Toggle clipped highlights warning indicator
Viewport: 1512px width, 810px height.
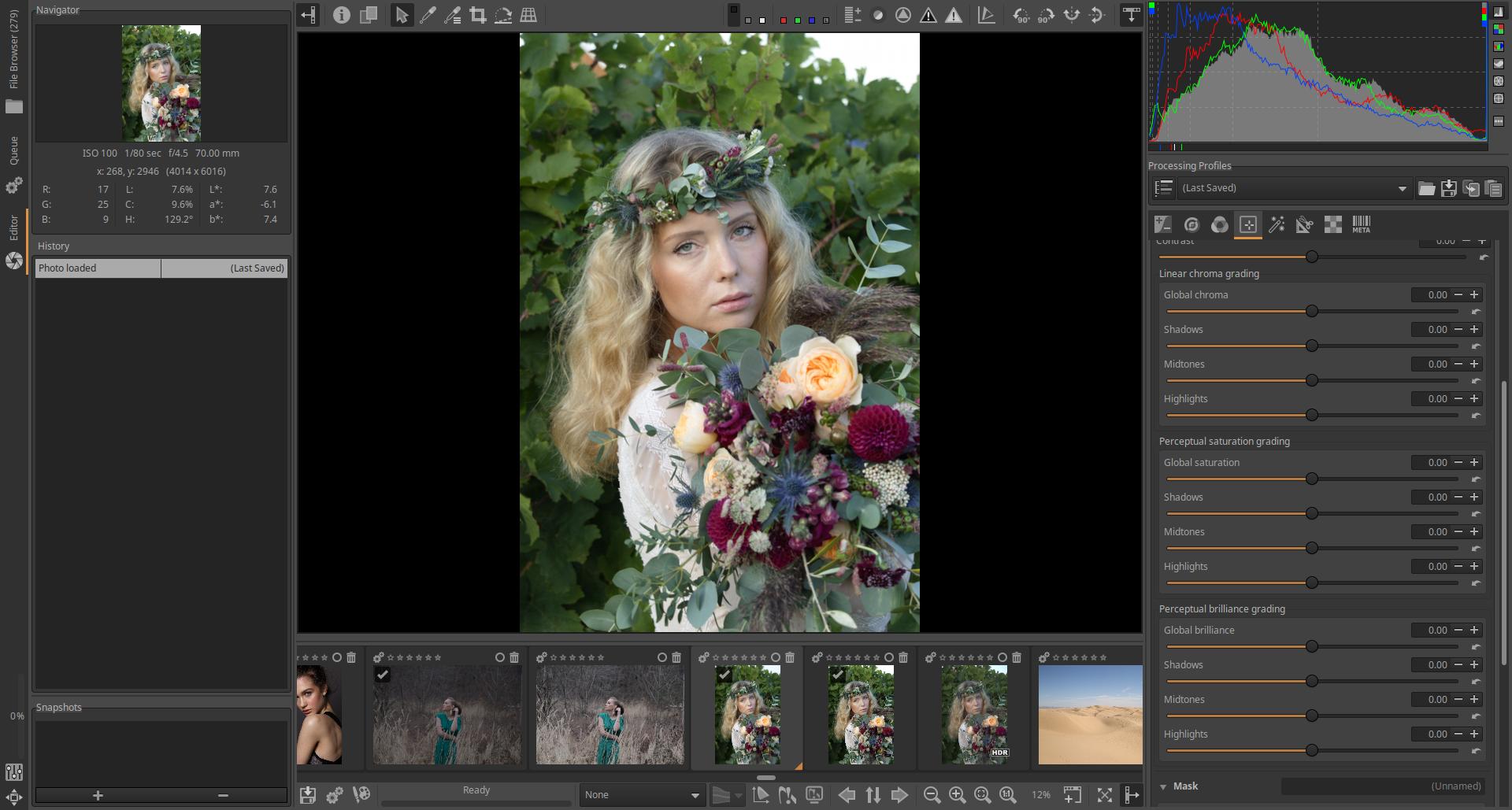point(954,15)
